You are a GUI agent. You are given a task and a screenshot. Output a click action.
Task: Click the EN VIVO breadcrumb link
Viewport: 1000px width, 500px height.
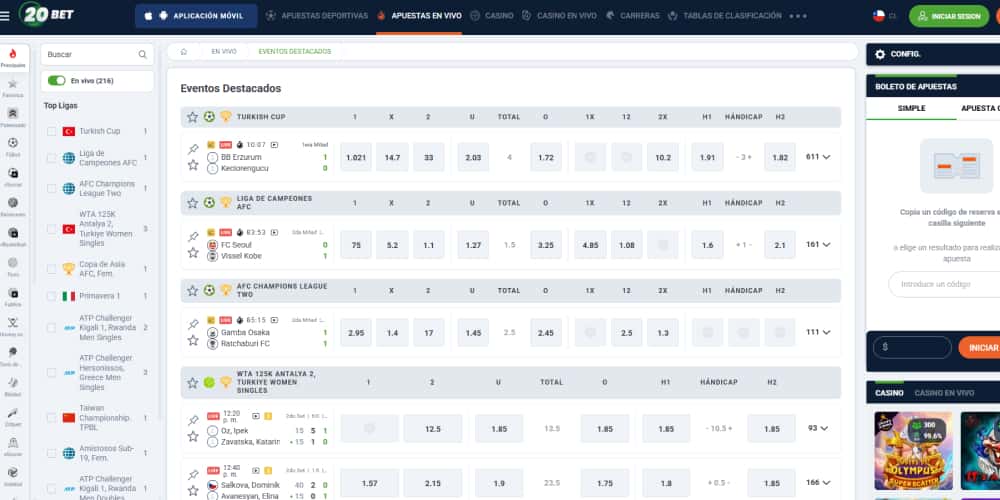(x=224, y=52)
